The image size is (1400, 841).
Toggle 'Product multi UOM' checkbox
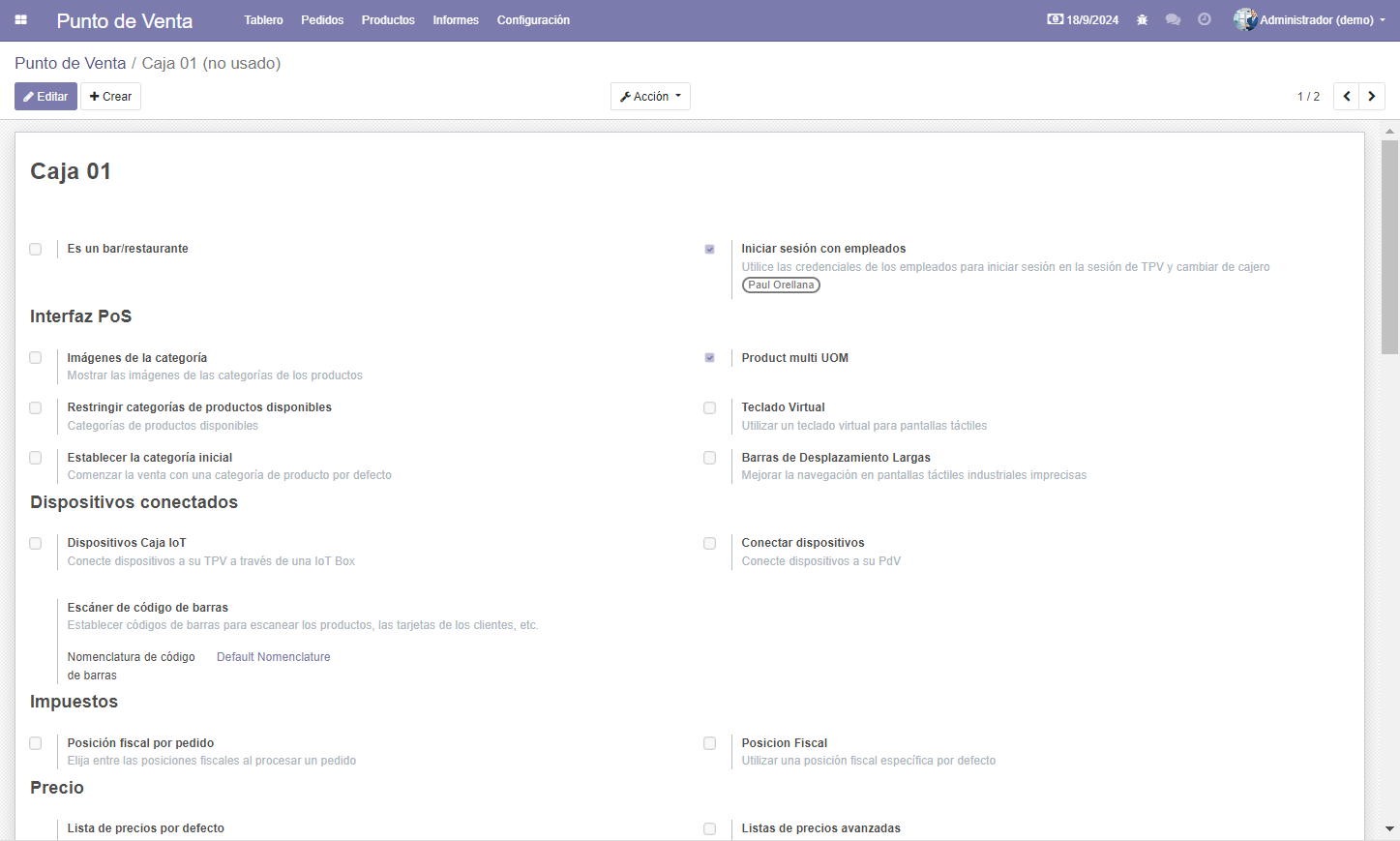pyautogui.click(x=710, y=358)
